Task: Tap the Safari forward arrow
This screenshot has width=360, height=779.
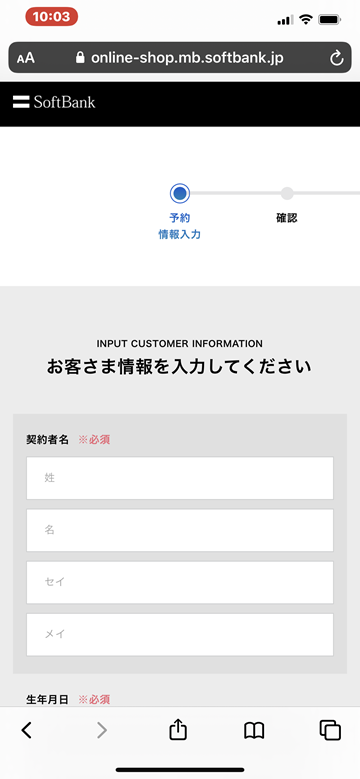Action: (x=102, y=730)
